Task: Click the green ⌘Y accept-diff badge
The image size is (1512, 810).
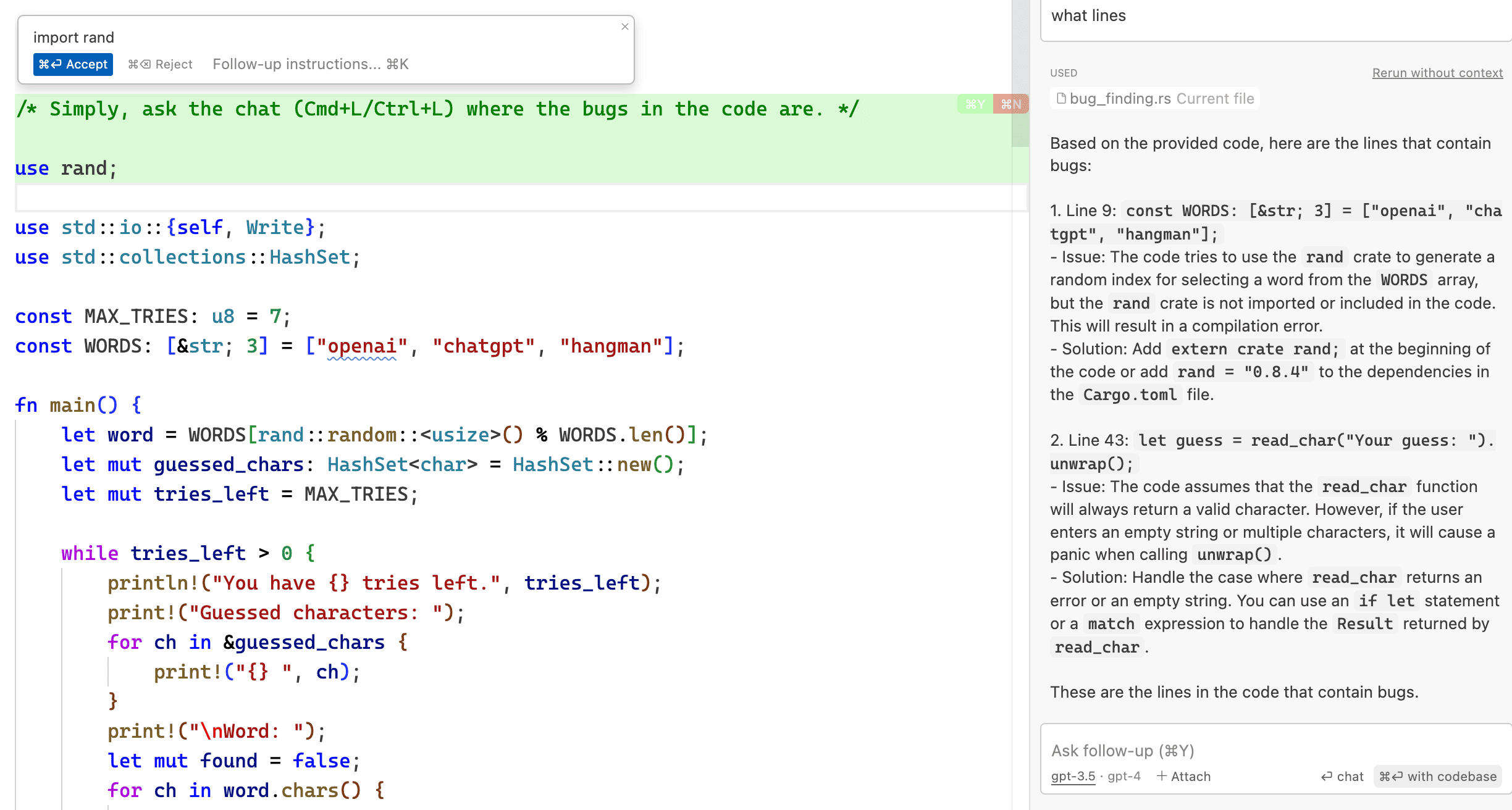Action: 975,104
